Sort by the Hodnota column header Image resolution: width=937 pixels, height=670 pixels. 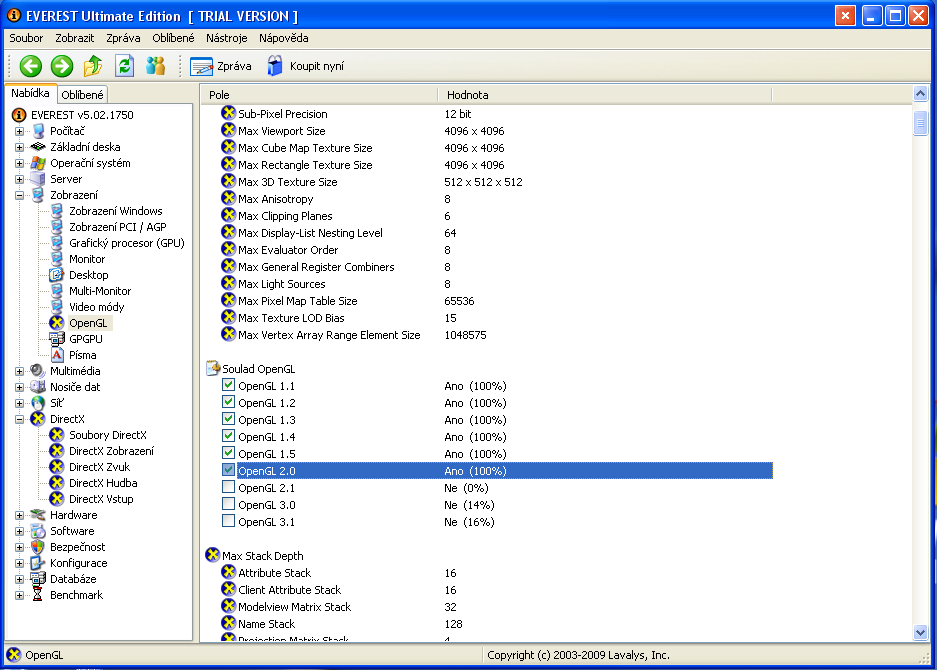(605, 94)
